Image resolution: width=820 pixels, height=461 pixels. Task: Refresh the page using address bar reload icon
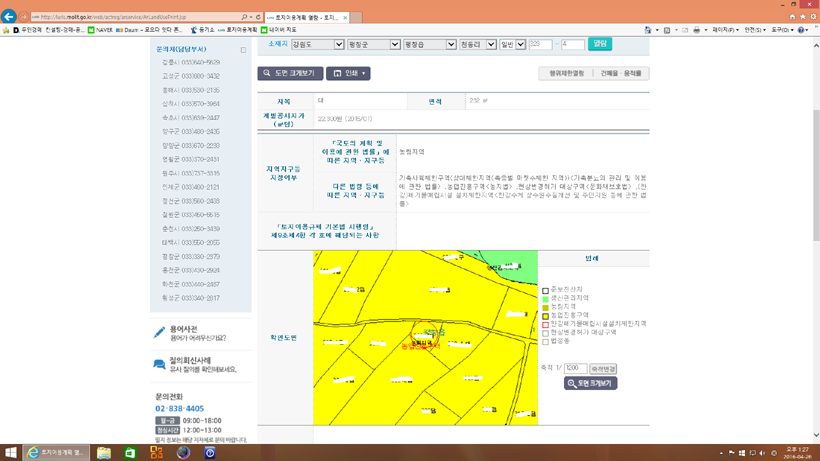tap(258, 17)
